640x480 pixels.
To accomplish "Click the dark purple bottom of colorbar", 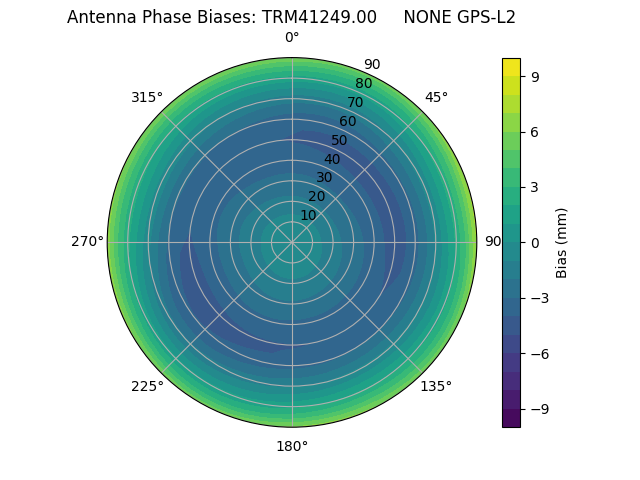I will [511, 419].
